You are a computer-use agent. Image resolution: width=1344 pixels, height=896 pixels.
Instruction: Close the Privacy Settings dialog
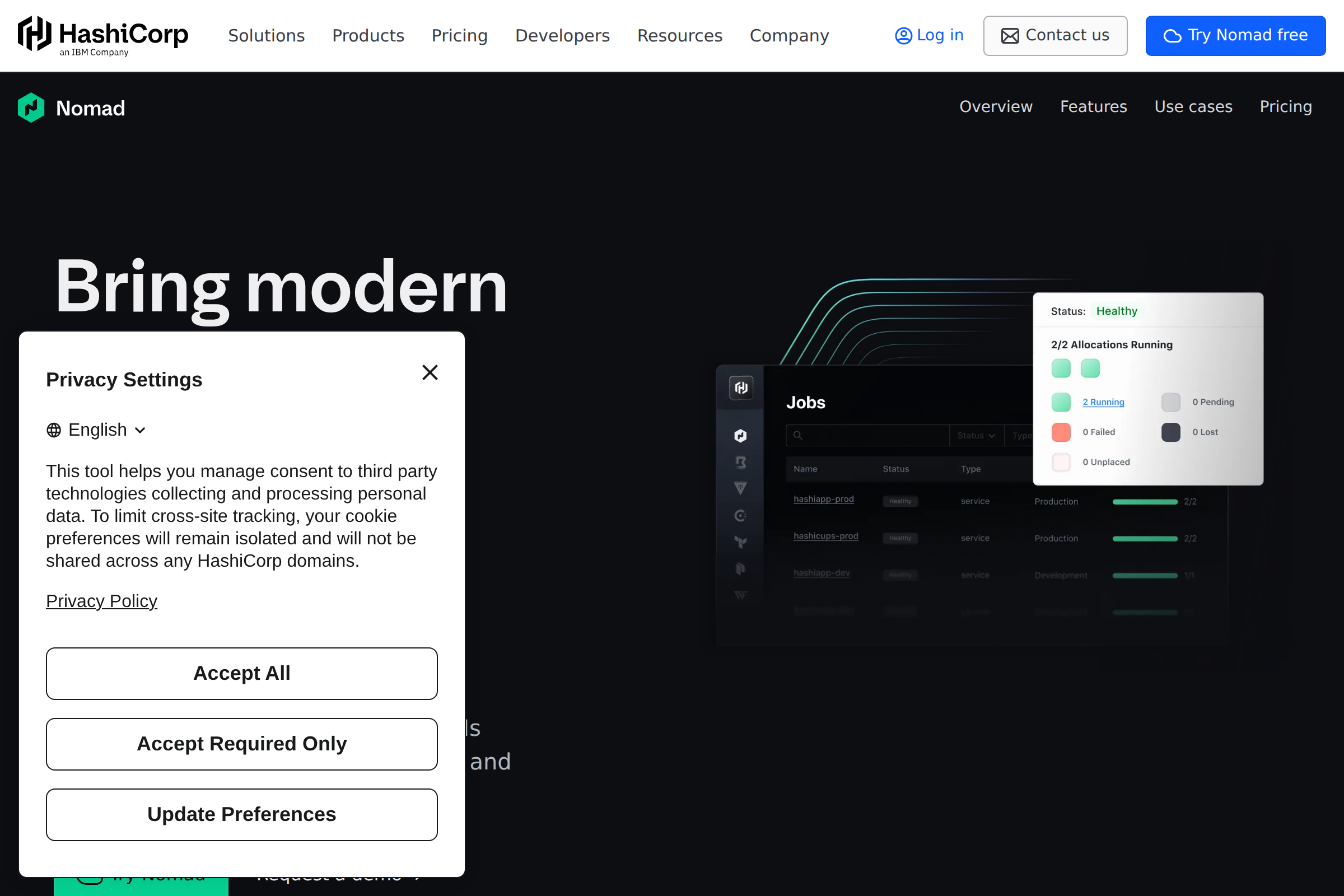pyautogui.click(x=430, y=372)
